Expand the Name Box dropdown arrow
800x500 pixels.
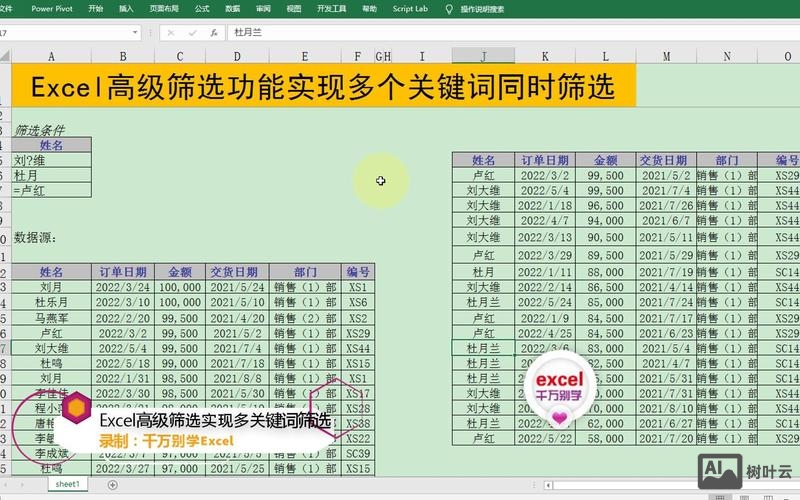(135, 33)
